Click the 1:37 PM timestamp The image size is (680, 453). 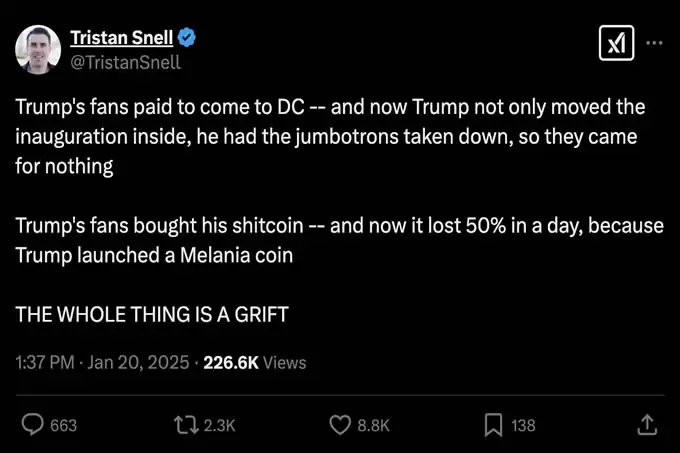[45, 363]
